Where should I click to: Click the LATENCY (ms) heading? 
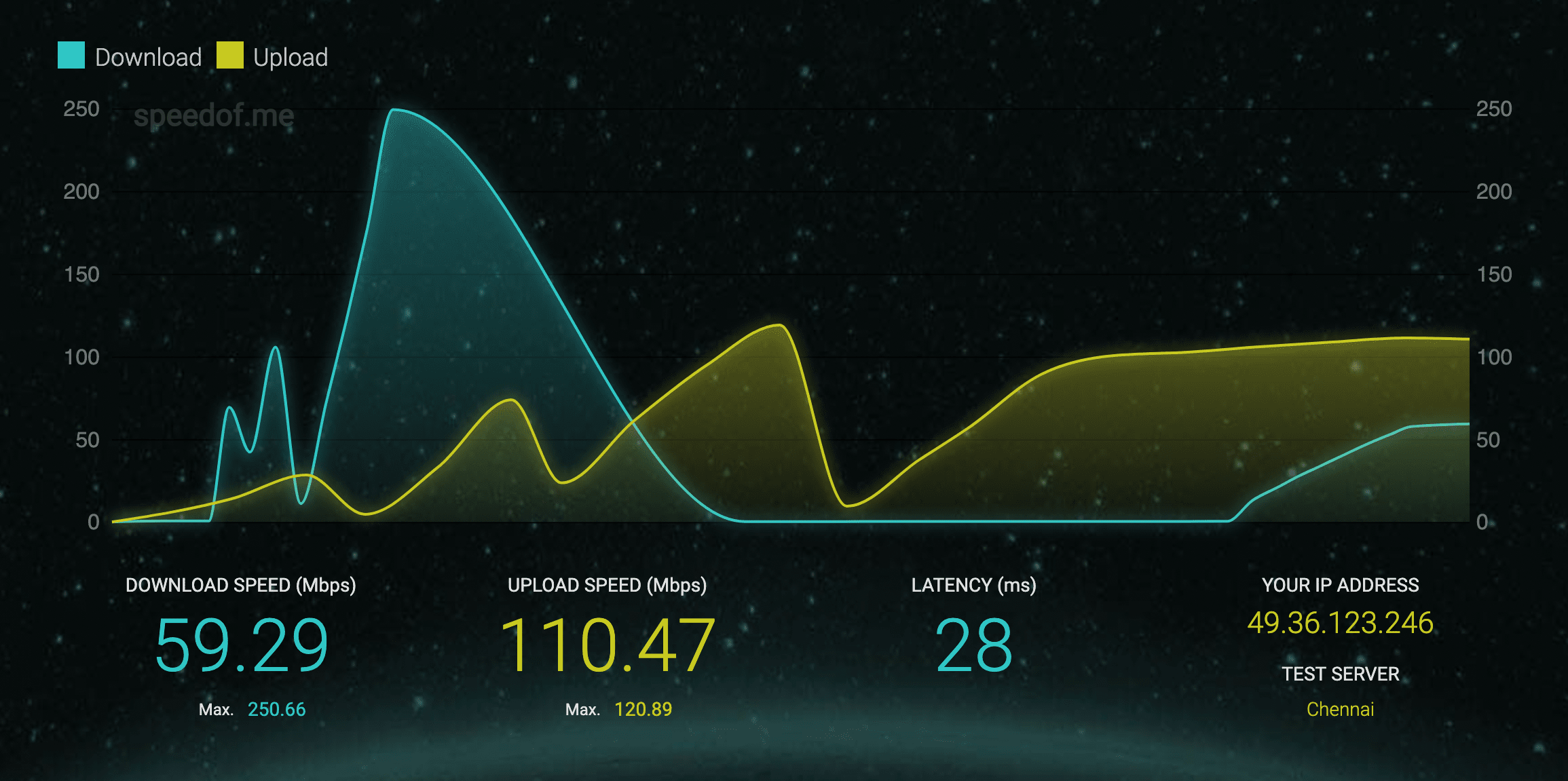973,585
